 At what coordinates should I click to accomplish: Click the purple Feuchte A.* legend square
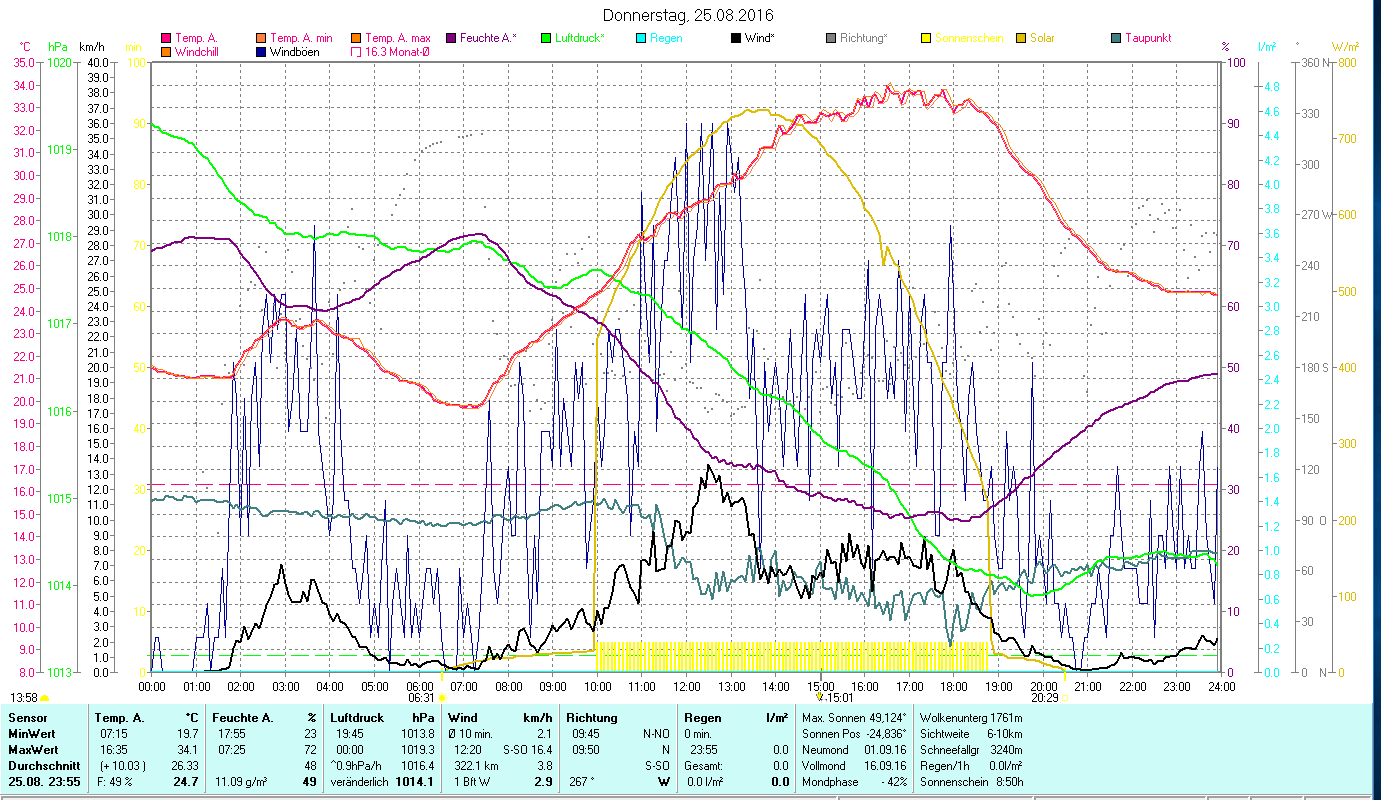click(450, 38)
